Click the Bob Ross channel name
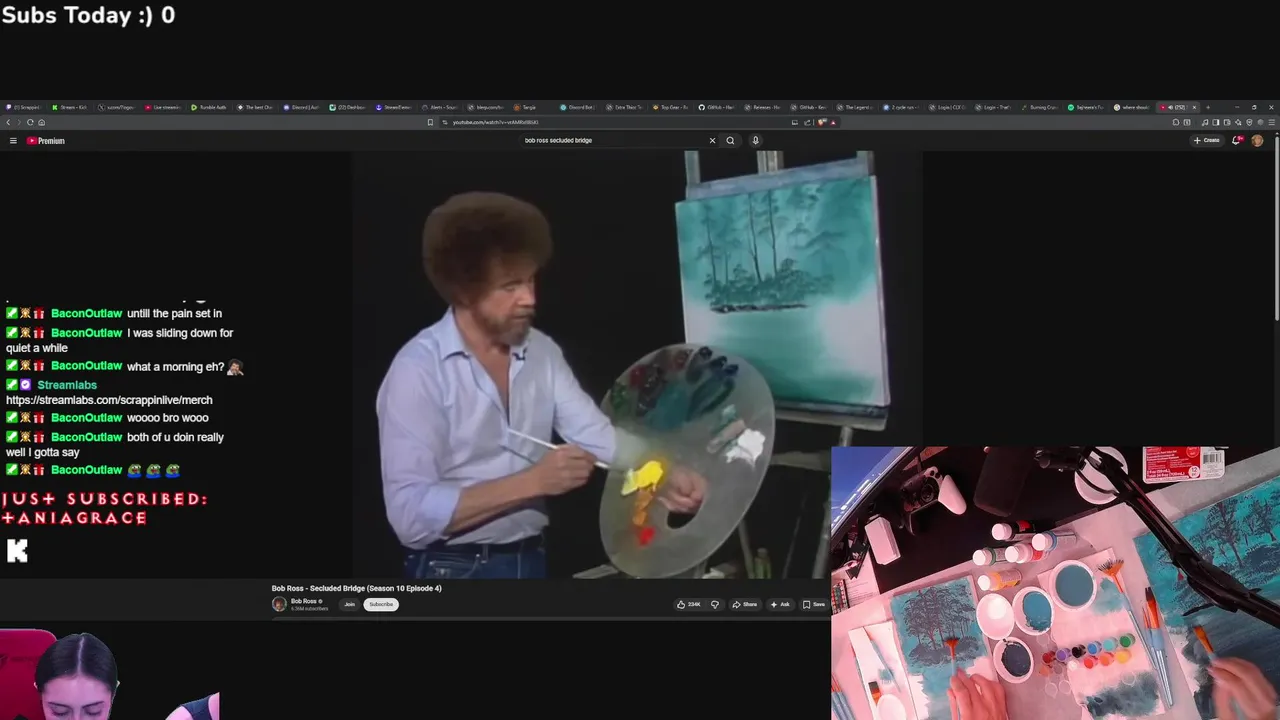 (304, 601)
